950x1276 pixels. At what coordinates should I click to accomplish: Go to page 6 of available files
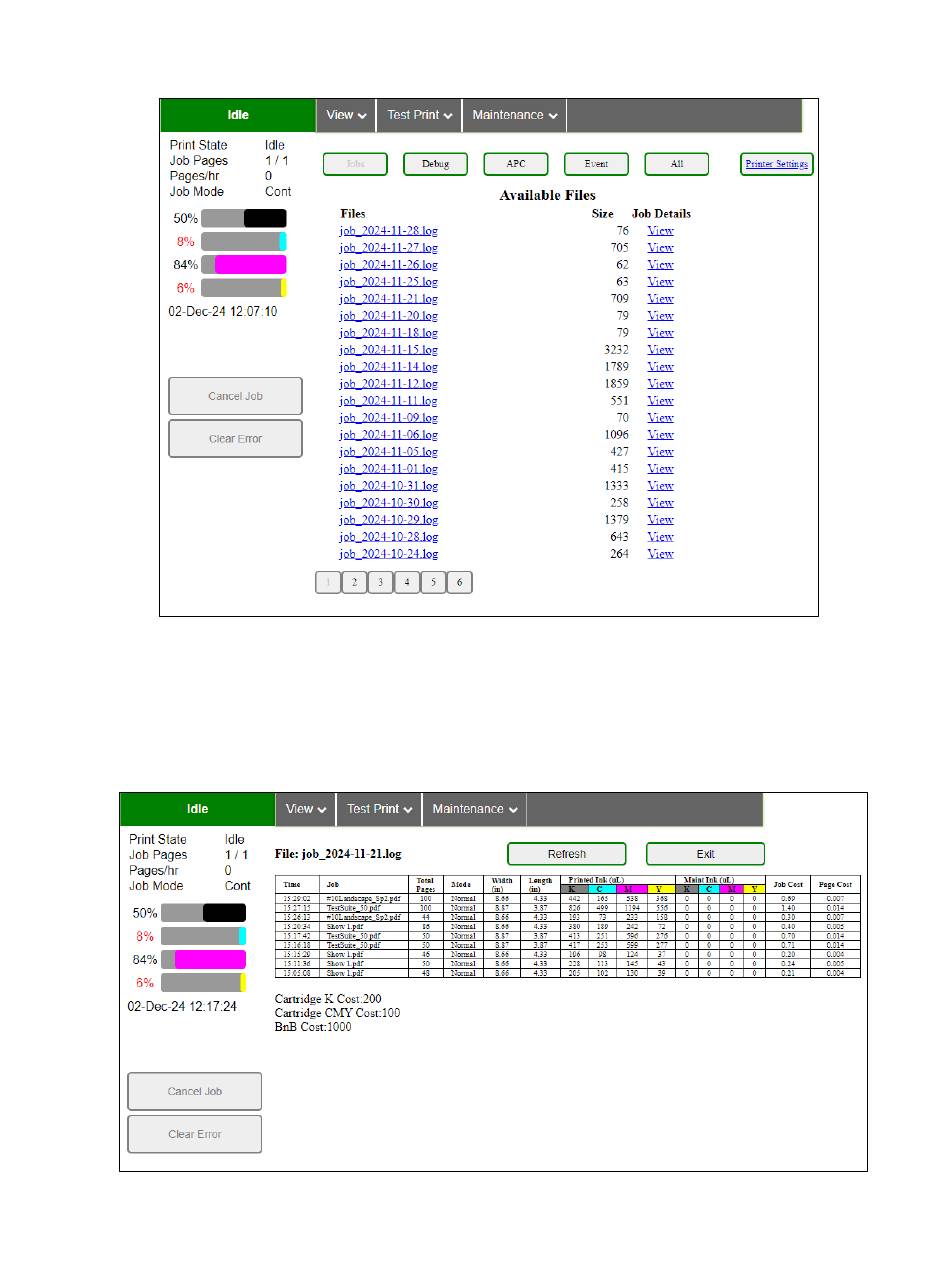[459, 583]
